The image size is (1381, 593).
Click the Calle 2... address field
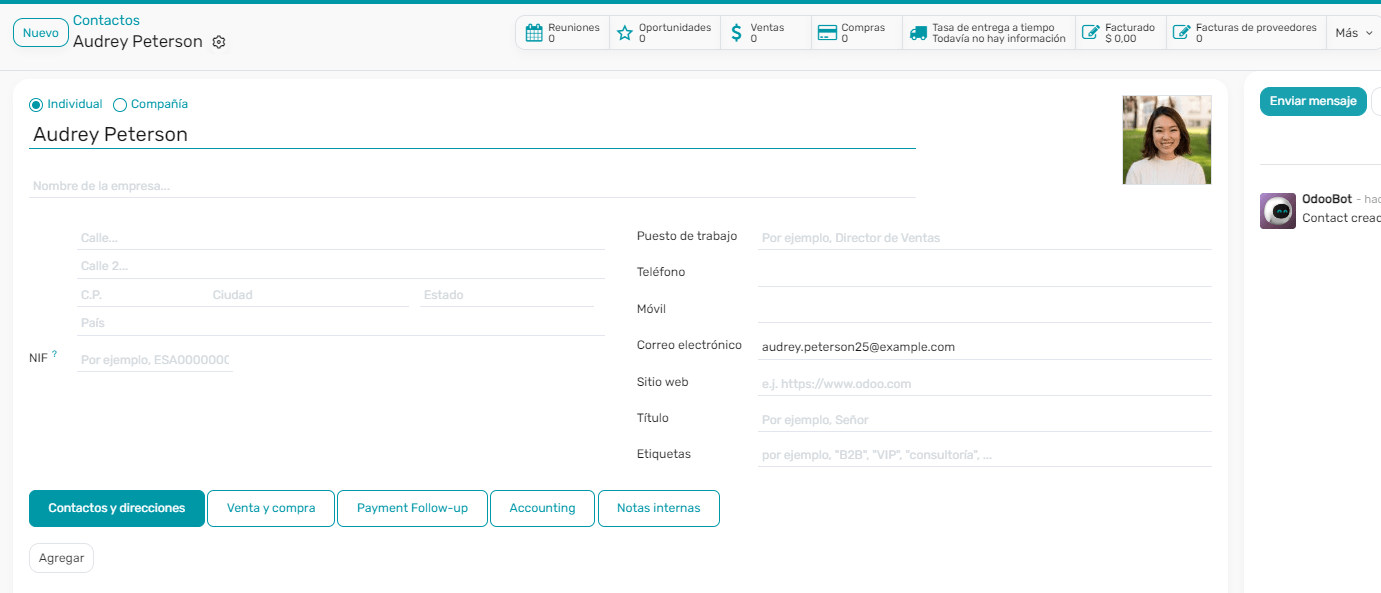point(341,267)
